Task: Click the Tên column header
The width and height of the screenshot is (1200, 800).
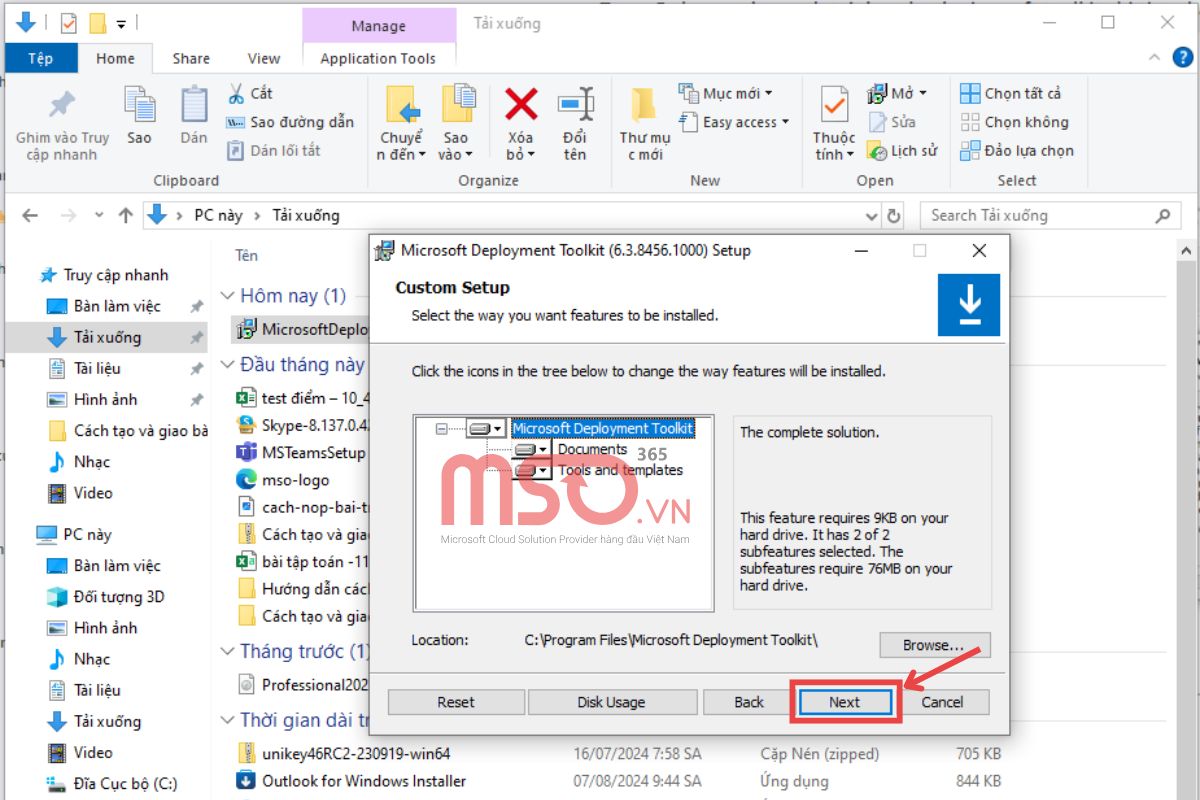Action: pos(247,255)
